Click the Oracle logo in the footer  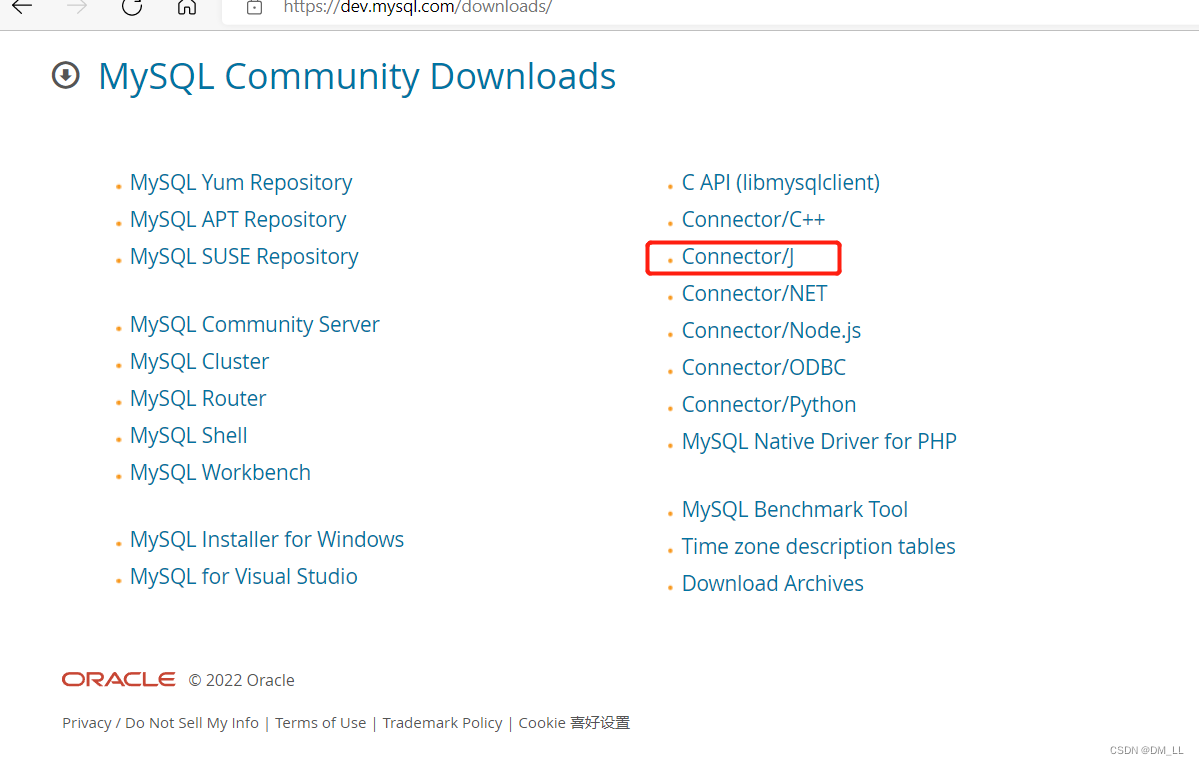click(x=119, y=679)
